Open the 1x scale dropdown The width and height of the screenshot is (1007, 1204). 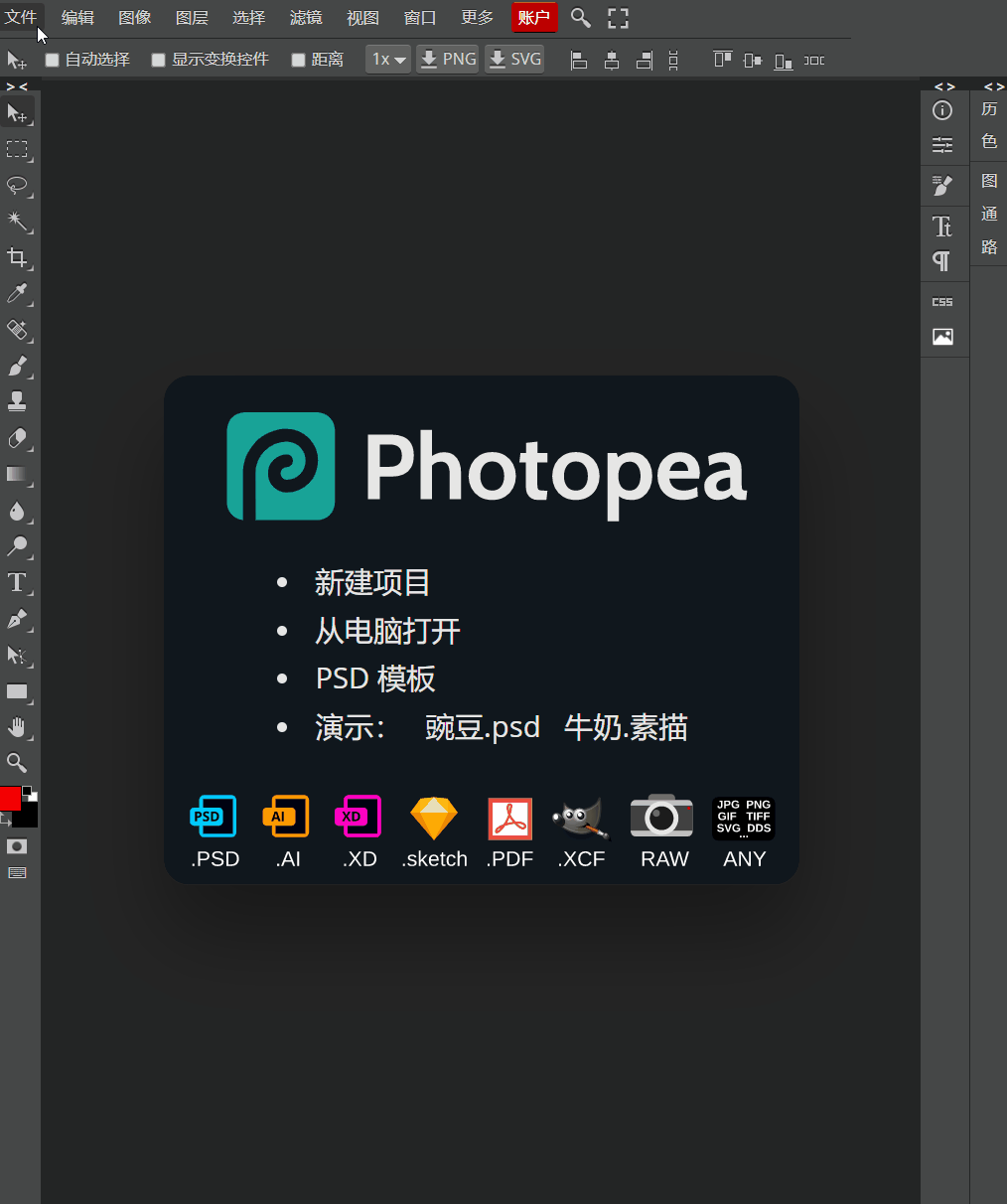pos(388,60)
